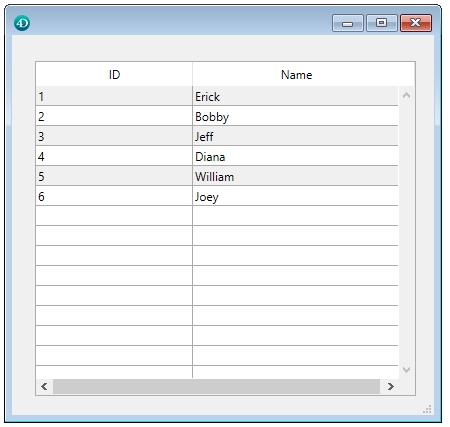Click the vertical scrollbar up arrow
The height and width of the screenshot is (427, 450).
tap(406, 96)
